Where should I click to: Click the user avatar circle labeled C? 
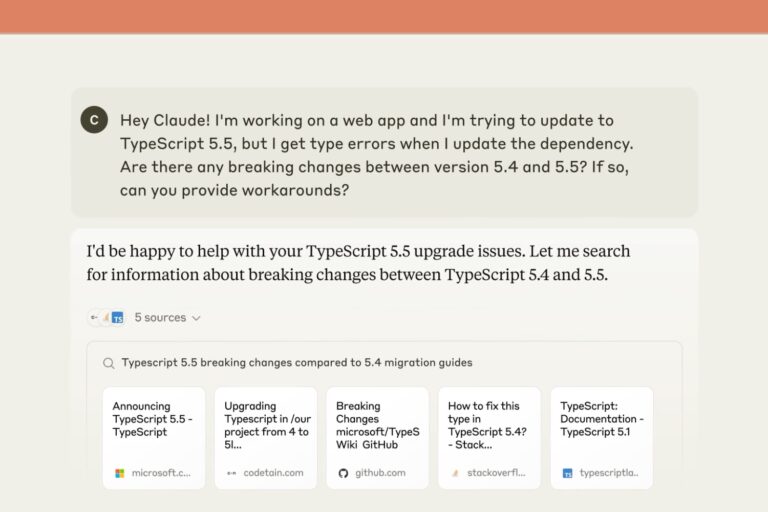pos(94,120)
